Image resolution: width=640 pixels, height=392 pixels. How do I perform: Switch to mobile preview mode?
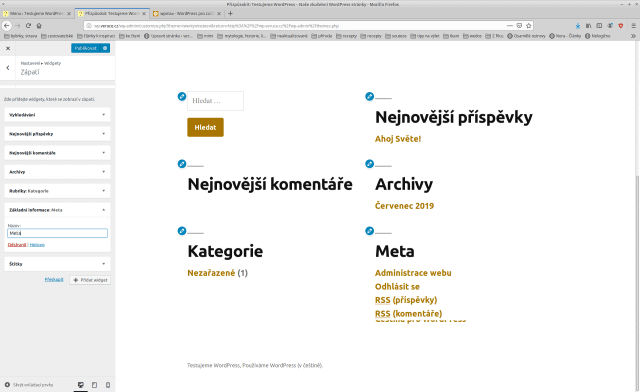108,385
